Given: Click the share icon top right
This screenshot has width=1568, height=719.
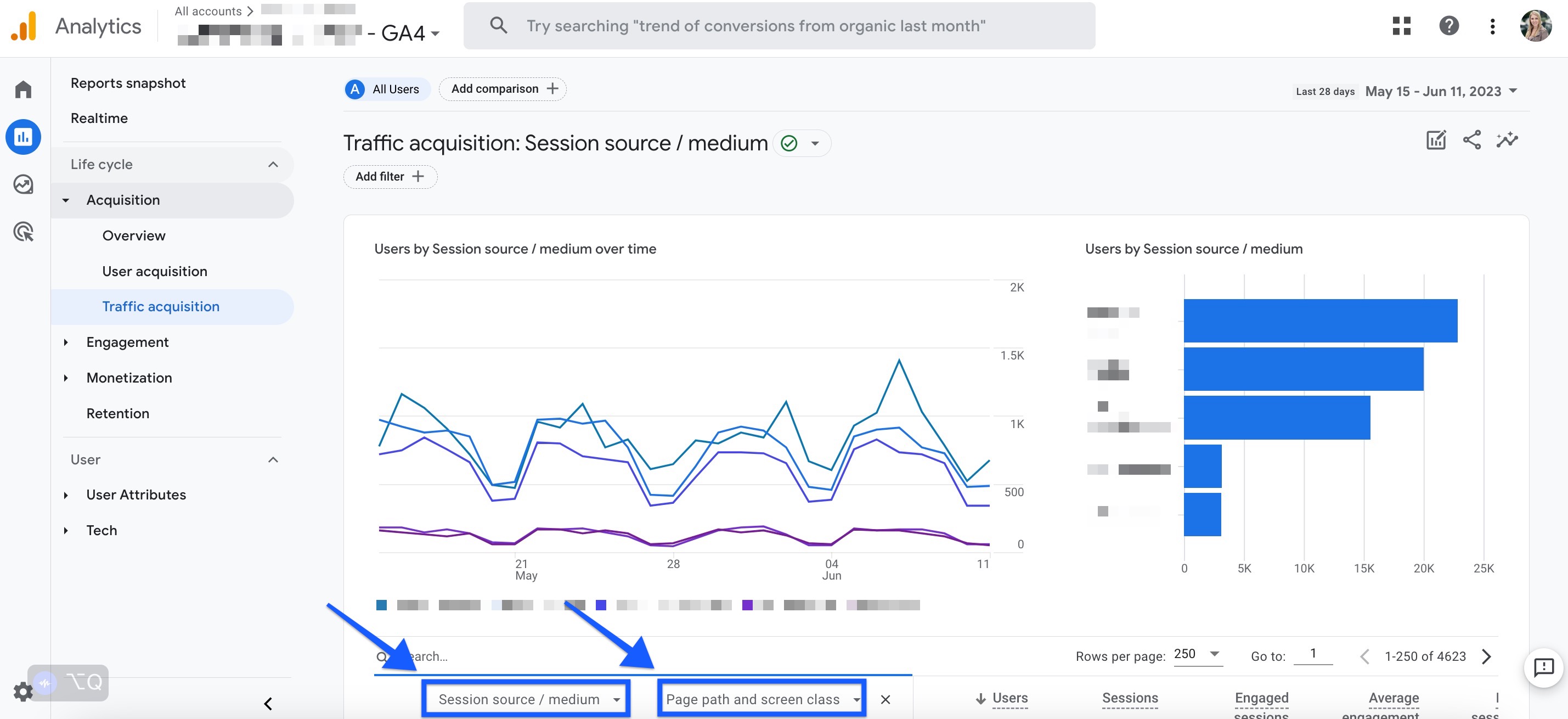Looking at the screenshot, I should coord(1471,140).
